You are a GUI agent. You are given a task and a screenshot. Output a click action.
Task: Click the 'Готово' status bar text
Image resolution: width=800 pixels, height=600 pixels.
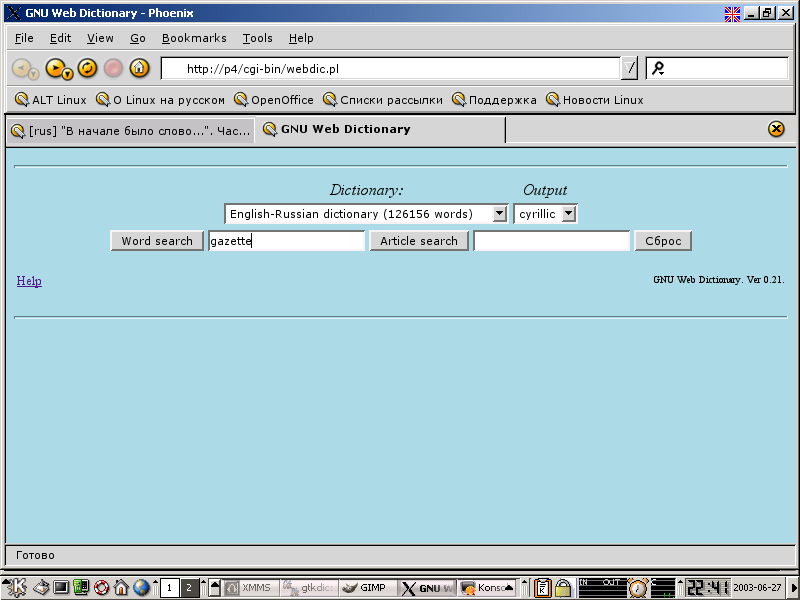pyautogui.click(x=35, y=555)
